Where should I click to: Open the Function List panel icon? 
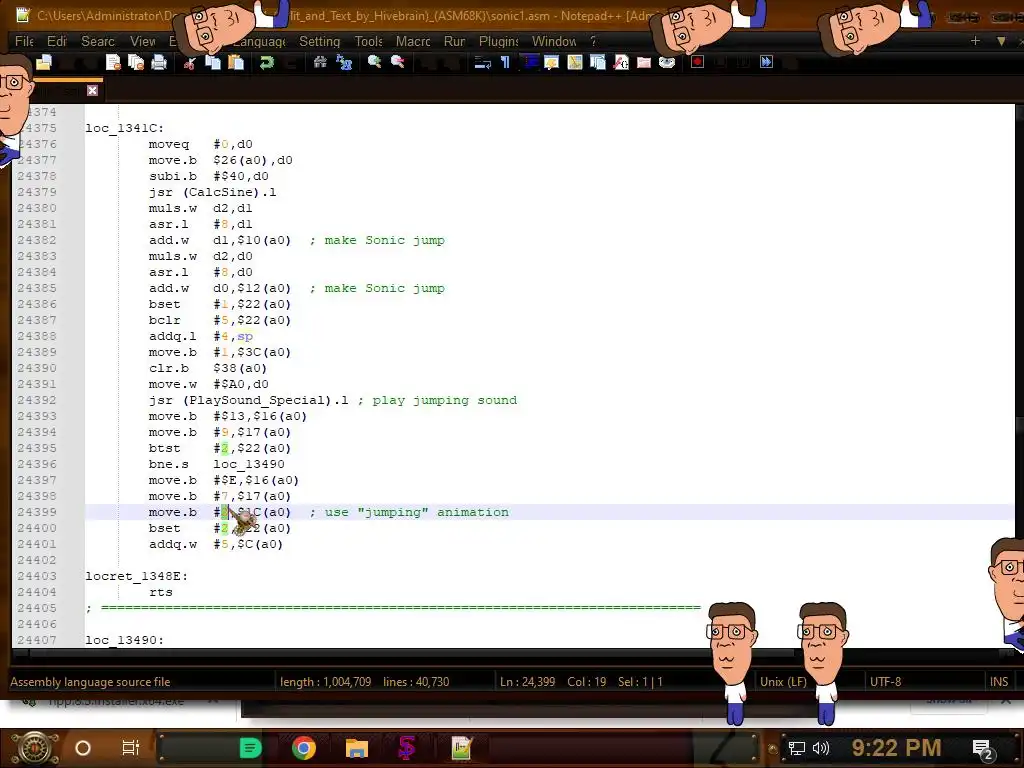coord(621,63)
